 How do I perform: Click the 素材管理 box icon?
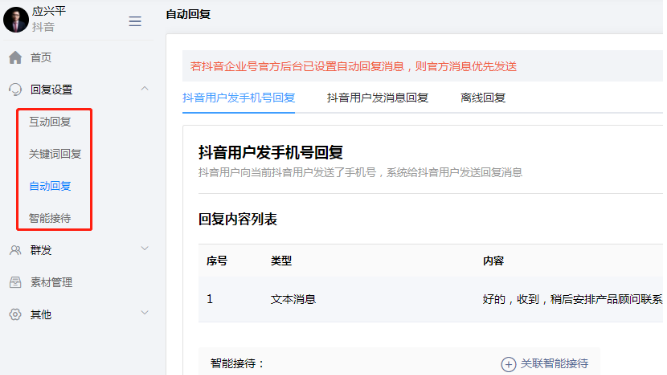click(x=15, y=282)
